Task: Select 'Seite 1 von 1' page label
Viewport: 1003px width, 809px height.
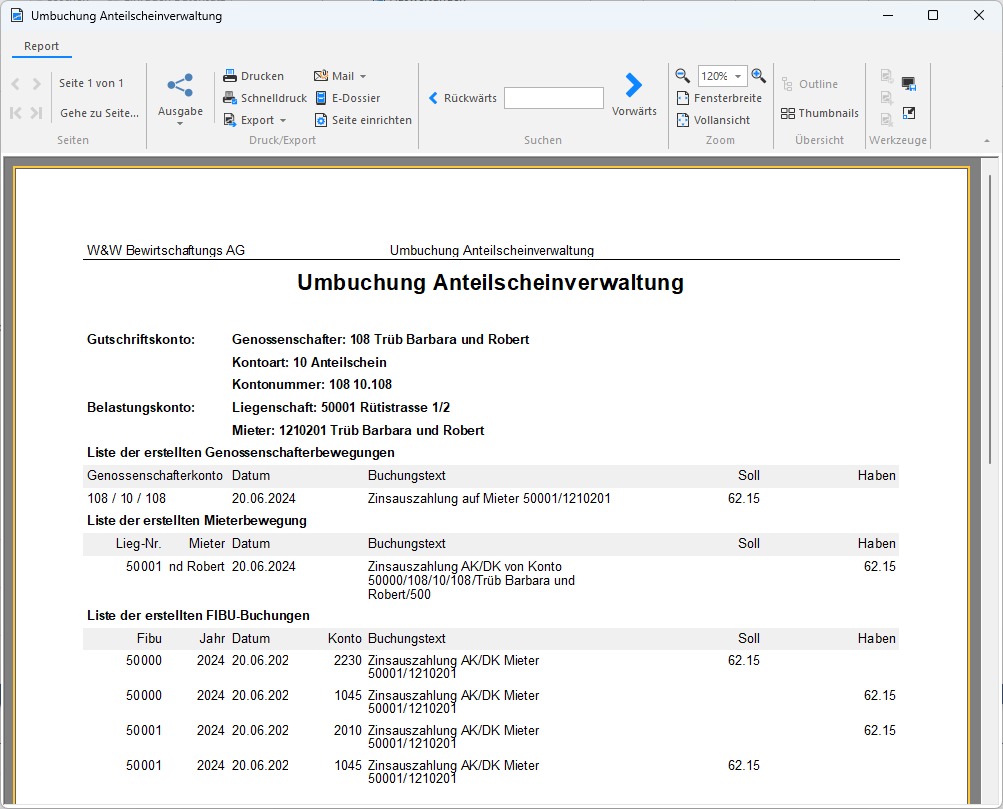Action: [91, 83]
